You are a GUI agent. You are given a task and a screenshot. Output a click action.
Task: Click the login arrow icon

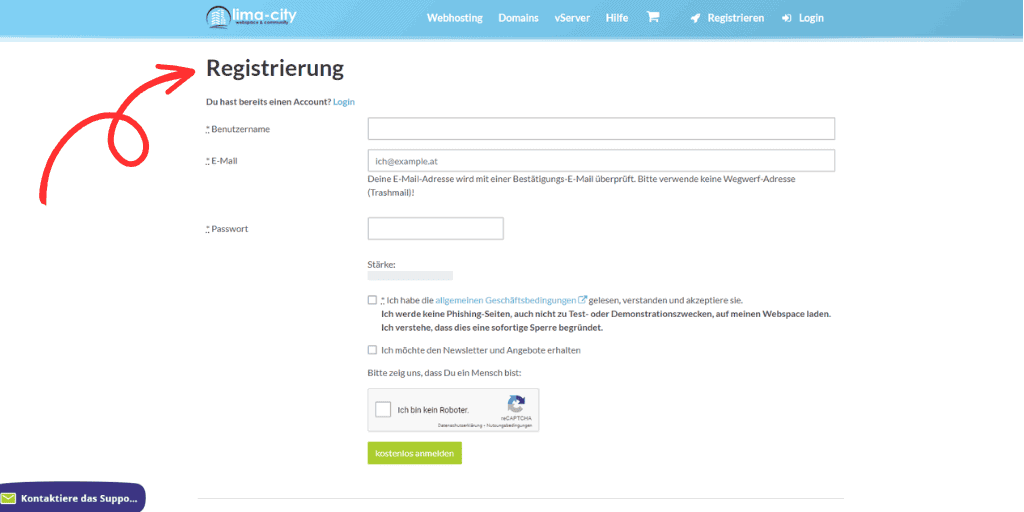787,18
